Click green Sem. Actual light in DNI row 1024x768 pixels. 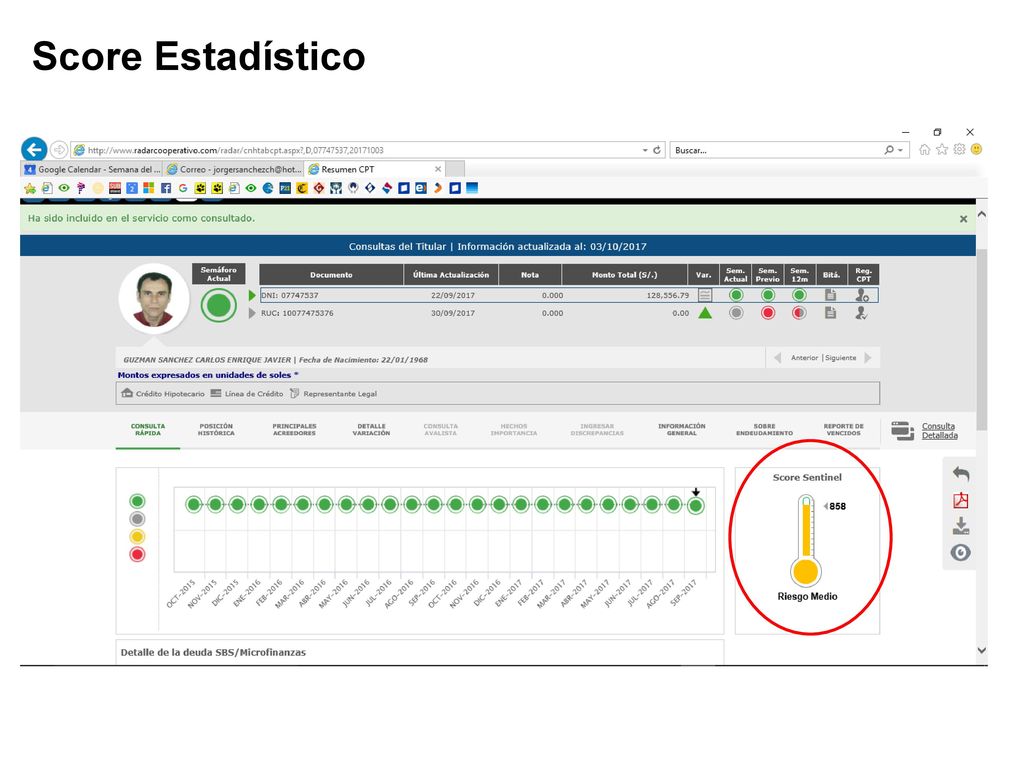pos(736,295)
